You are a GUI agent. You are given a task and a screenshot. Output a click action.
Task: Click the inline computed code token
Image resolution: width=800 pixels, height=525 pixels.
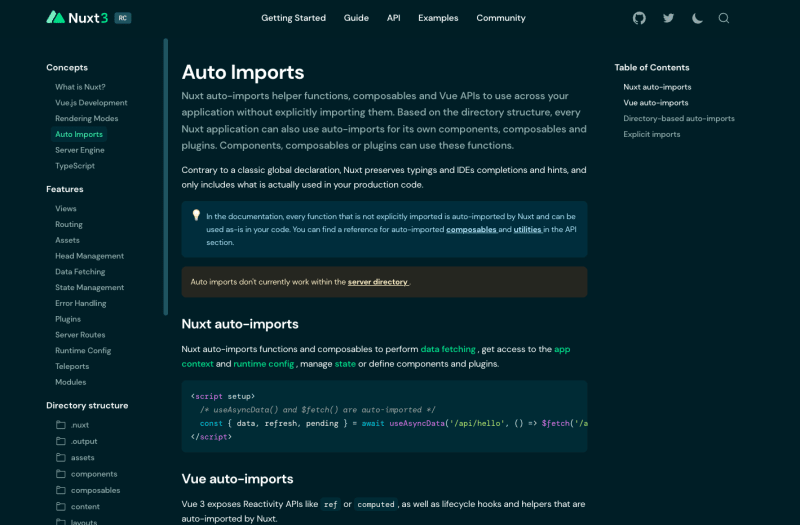point(376,504)
